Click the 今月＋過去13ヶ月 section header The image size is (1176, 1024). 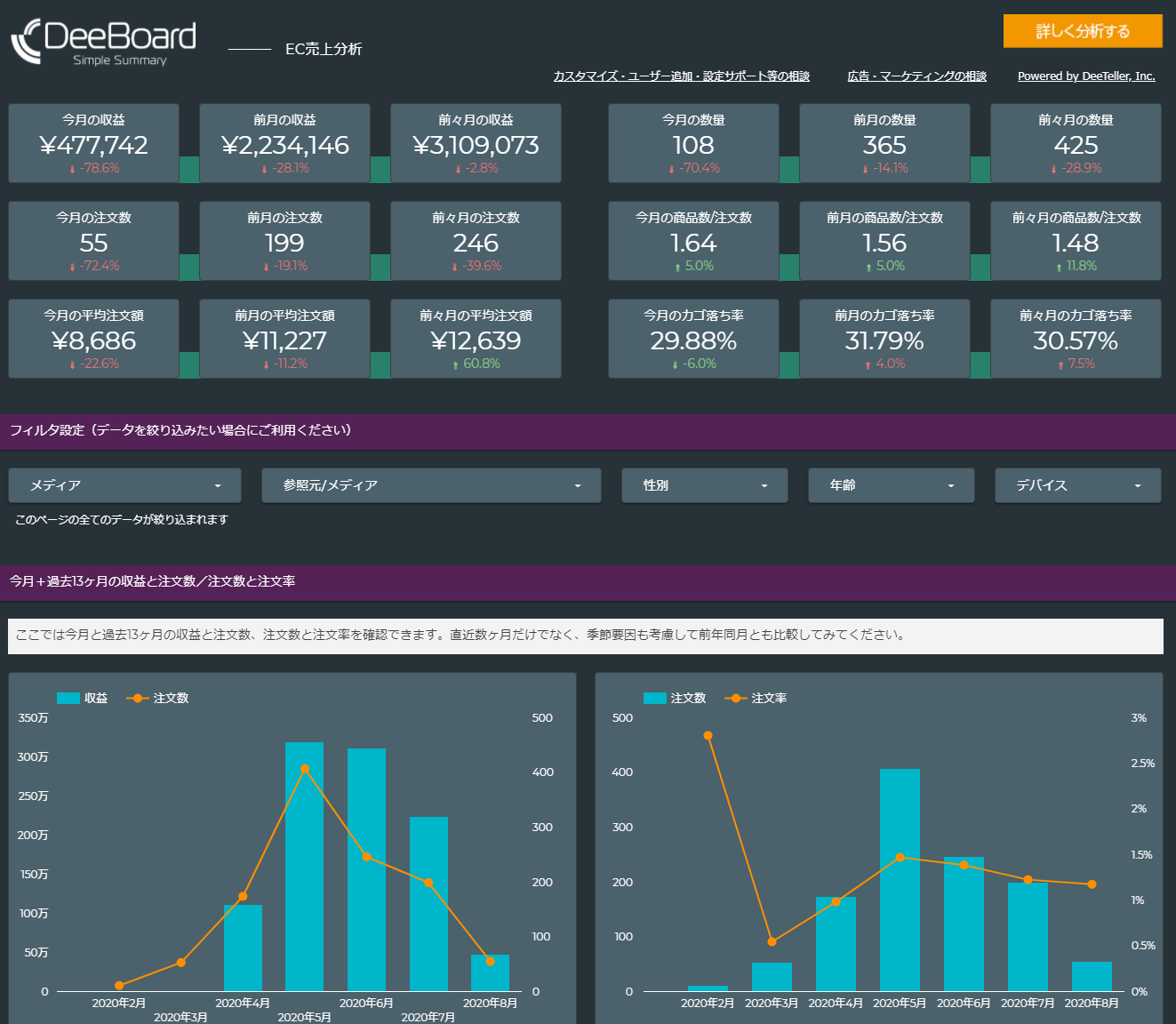coord(153,581)
